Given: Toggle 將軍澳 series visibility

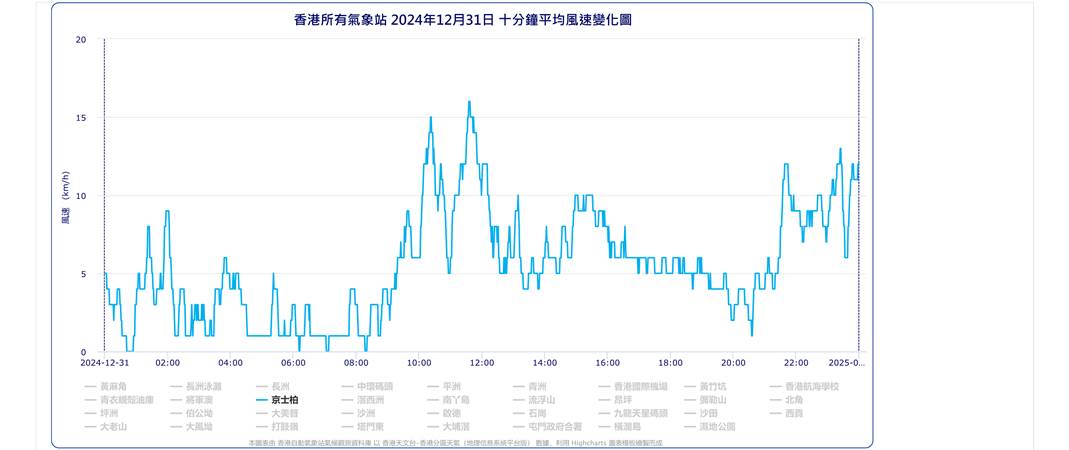Looking at the screenshot, I should click(198, 400).
